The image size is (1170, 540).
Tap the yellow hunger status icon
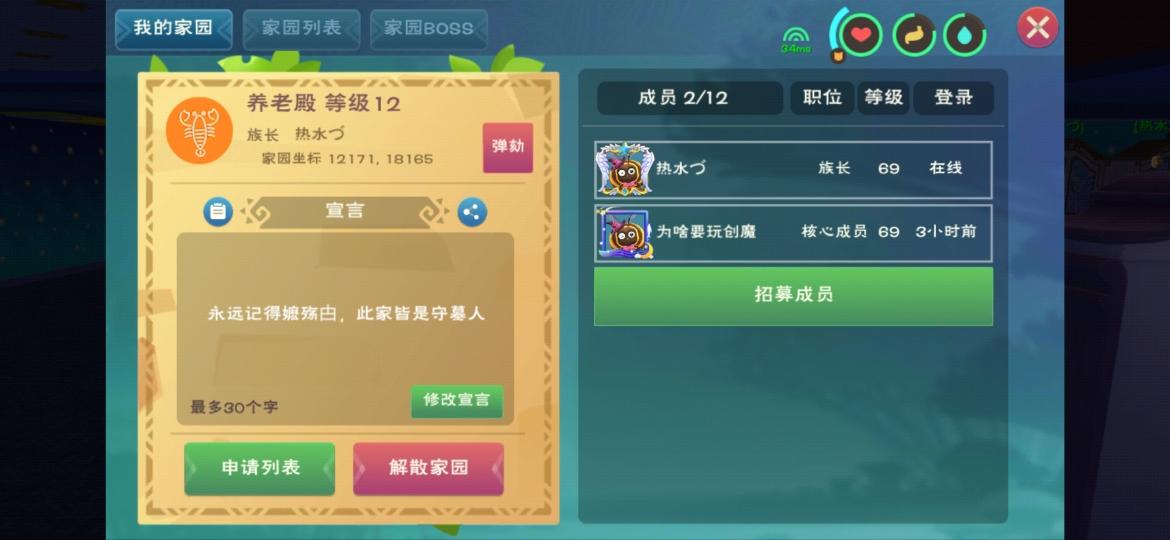pyautogui.click(x=914, y=34)
